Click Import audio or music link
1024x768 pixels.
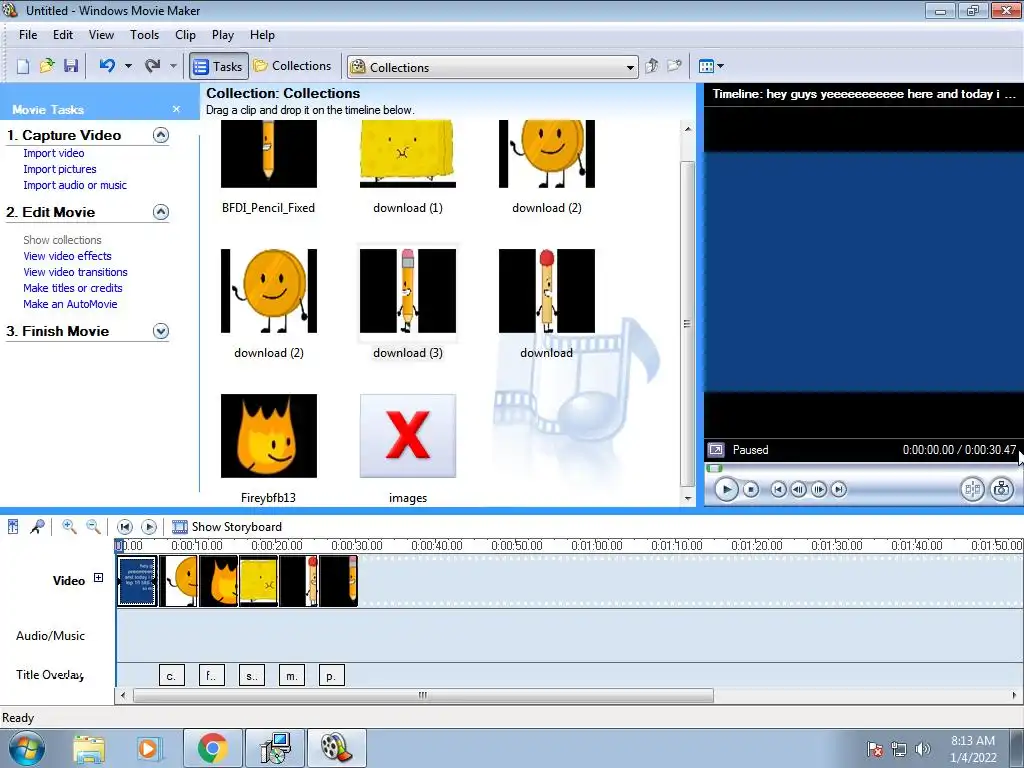75,185
